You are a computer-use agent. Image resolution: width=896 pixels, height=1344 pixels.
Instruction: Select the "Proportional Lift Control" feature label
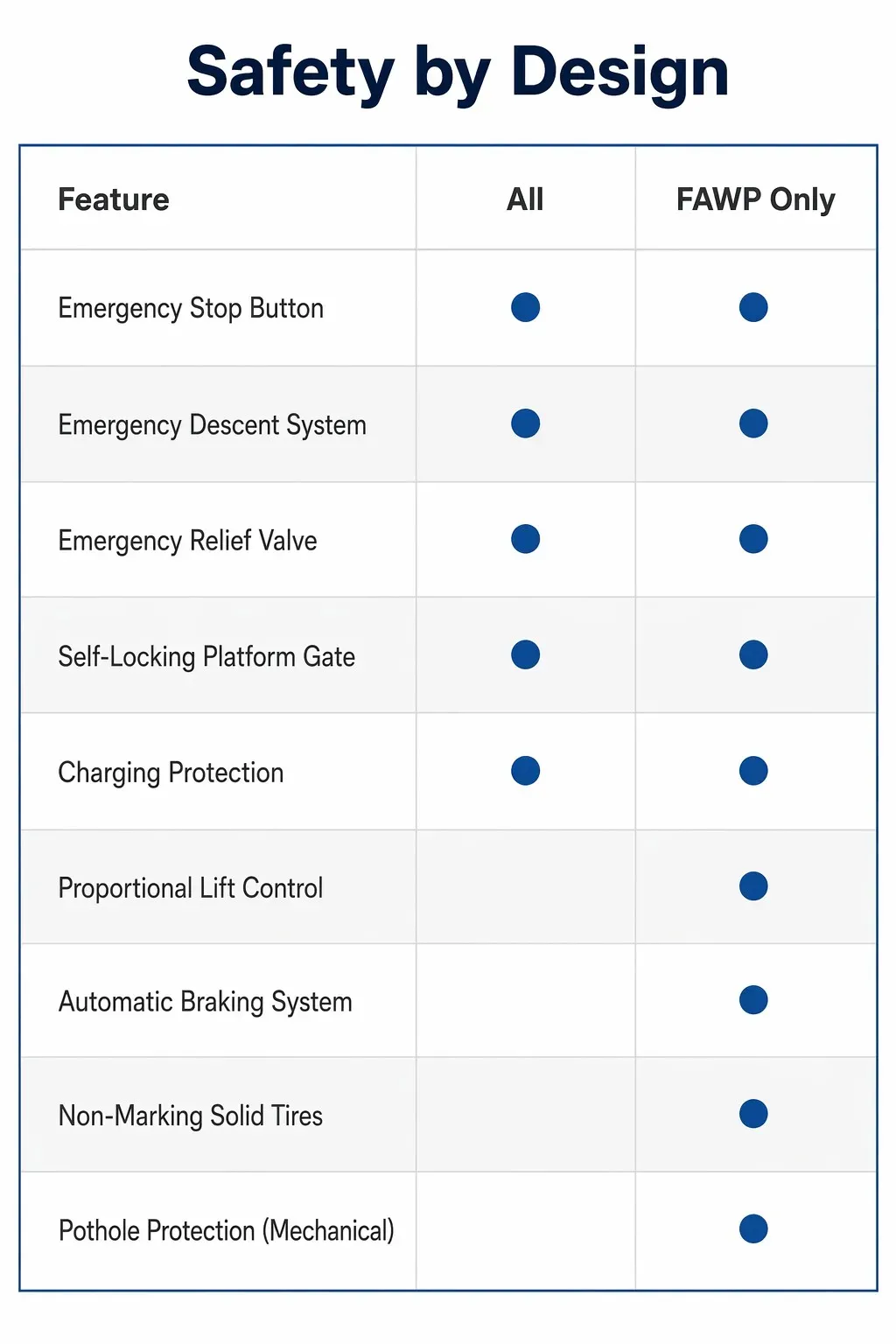[x=191, y=888]
